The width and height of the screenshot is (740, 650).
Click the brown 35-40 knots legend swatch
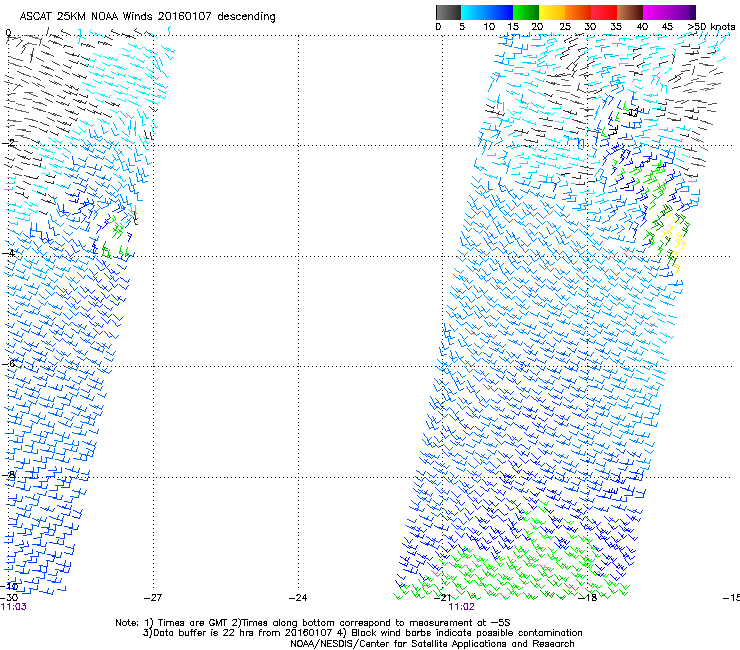pos(630,12)
